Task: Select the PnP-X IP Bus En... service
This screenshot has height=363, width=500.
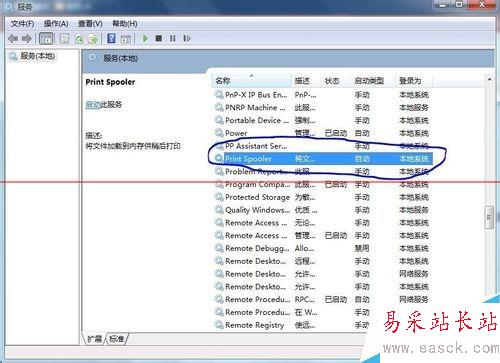Action: [x=322, y=95]
